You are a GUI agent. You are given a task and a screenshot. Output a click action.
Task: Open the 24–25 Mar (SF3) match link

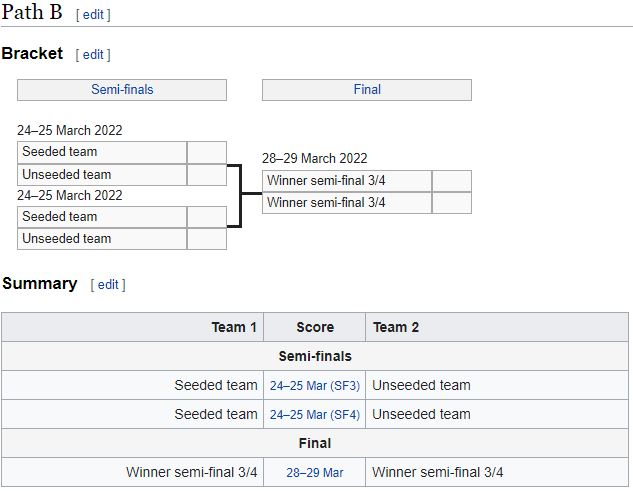click(315, 386)
